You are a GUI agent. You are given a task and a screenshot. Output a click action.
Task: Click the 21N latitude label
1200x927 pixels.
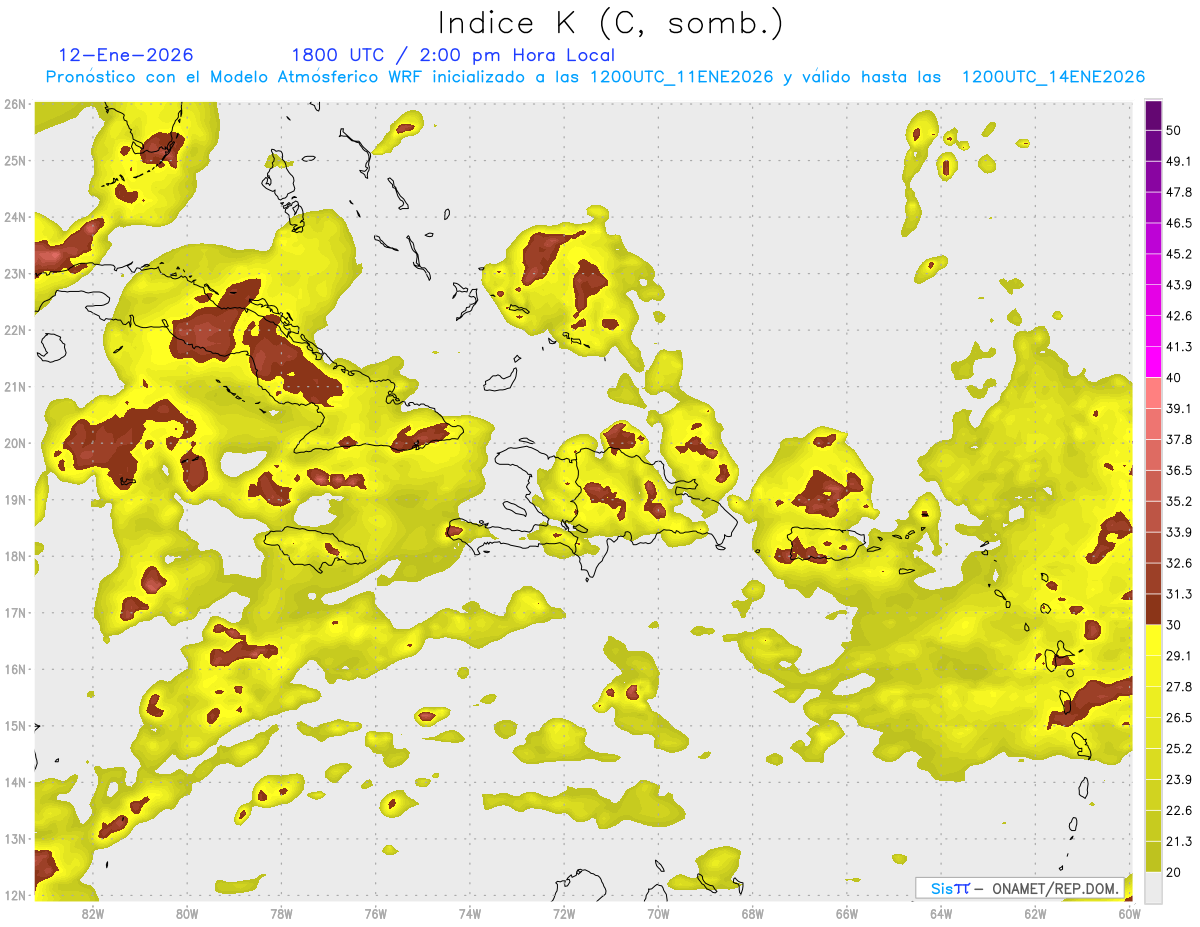click(14, 387)
